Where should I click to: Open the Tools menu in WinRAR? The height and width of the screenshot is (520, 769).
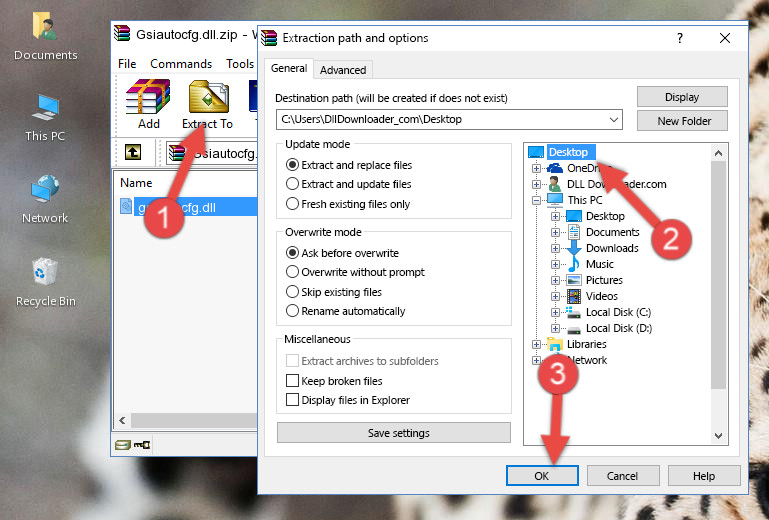[x=240, y=64]
